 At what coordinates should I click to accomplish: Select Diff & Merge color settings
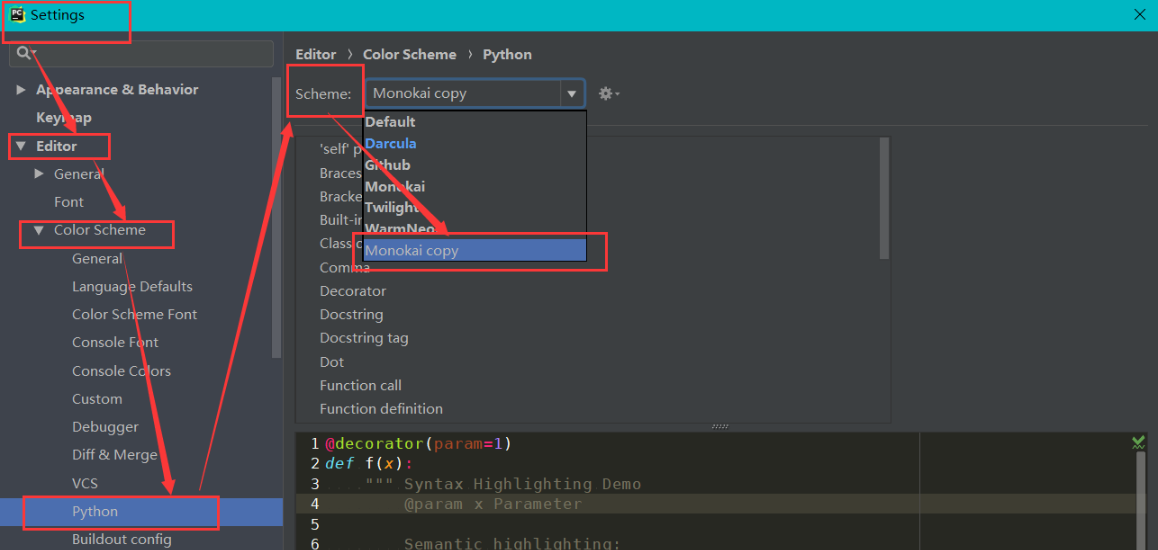114,456
